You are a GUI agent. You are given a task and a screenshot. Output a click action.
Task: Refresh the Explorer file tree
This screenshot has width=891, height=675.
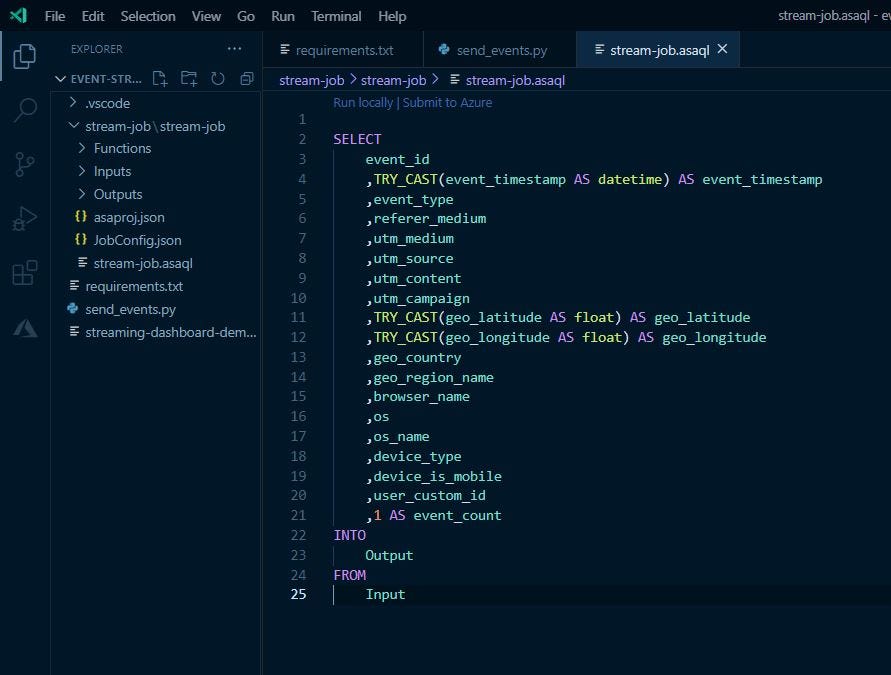(218, 78)
